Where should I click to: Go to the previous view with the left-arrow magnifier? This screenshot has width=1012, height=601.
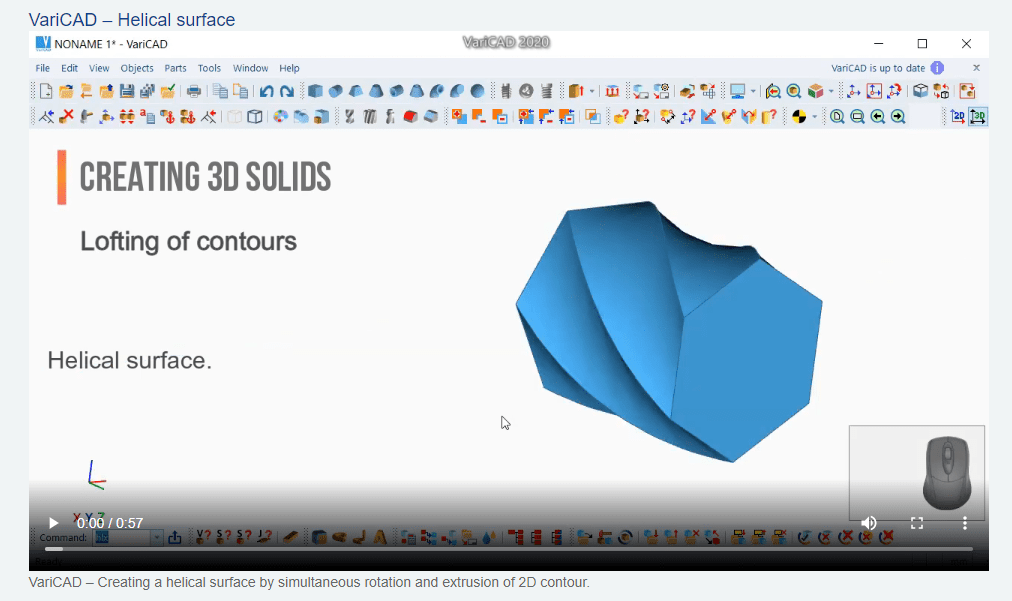878,117
